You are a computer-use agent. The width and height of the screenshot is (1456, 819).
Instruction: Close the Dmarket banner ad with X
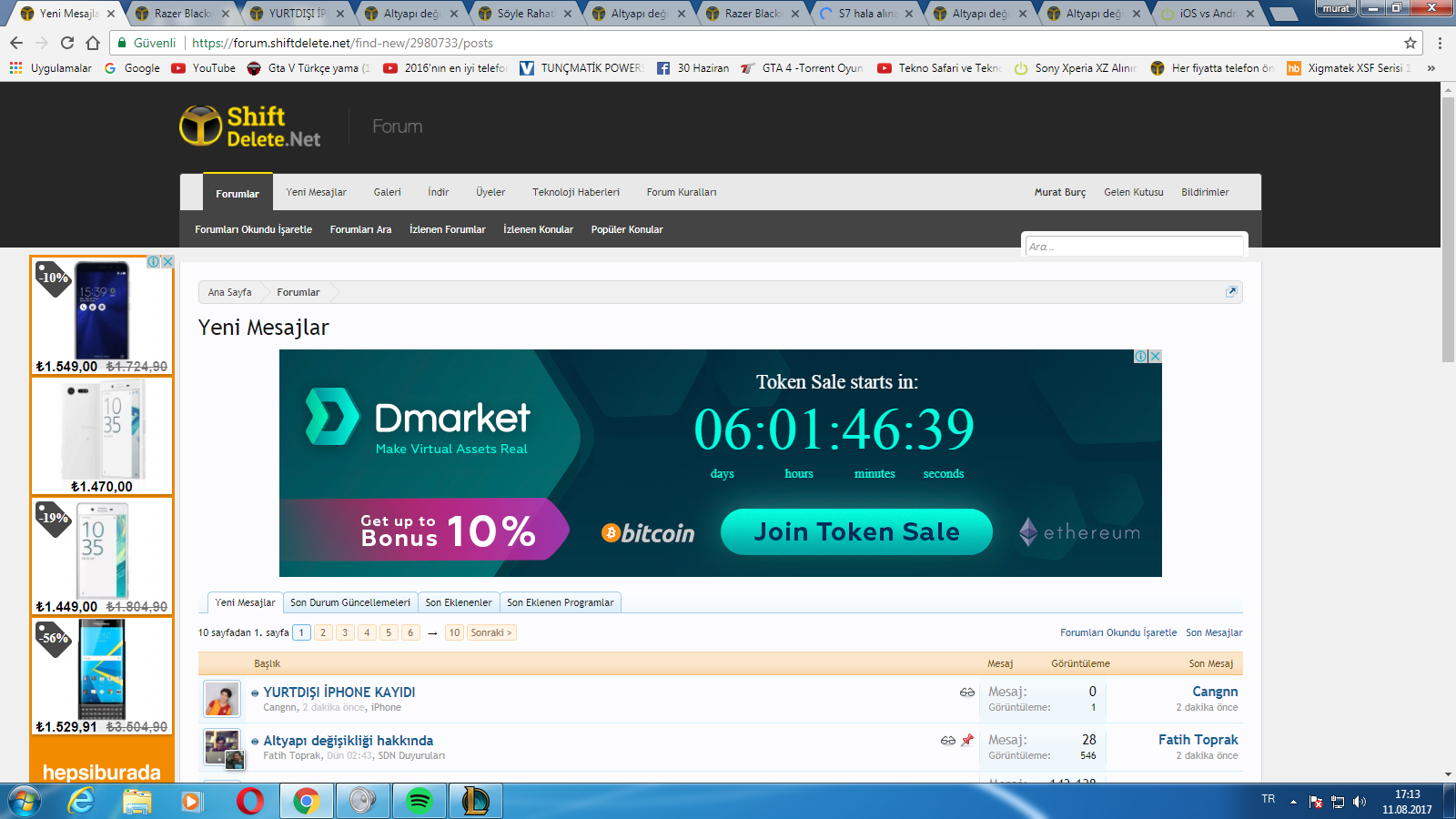1155,357
